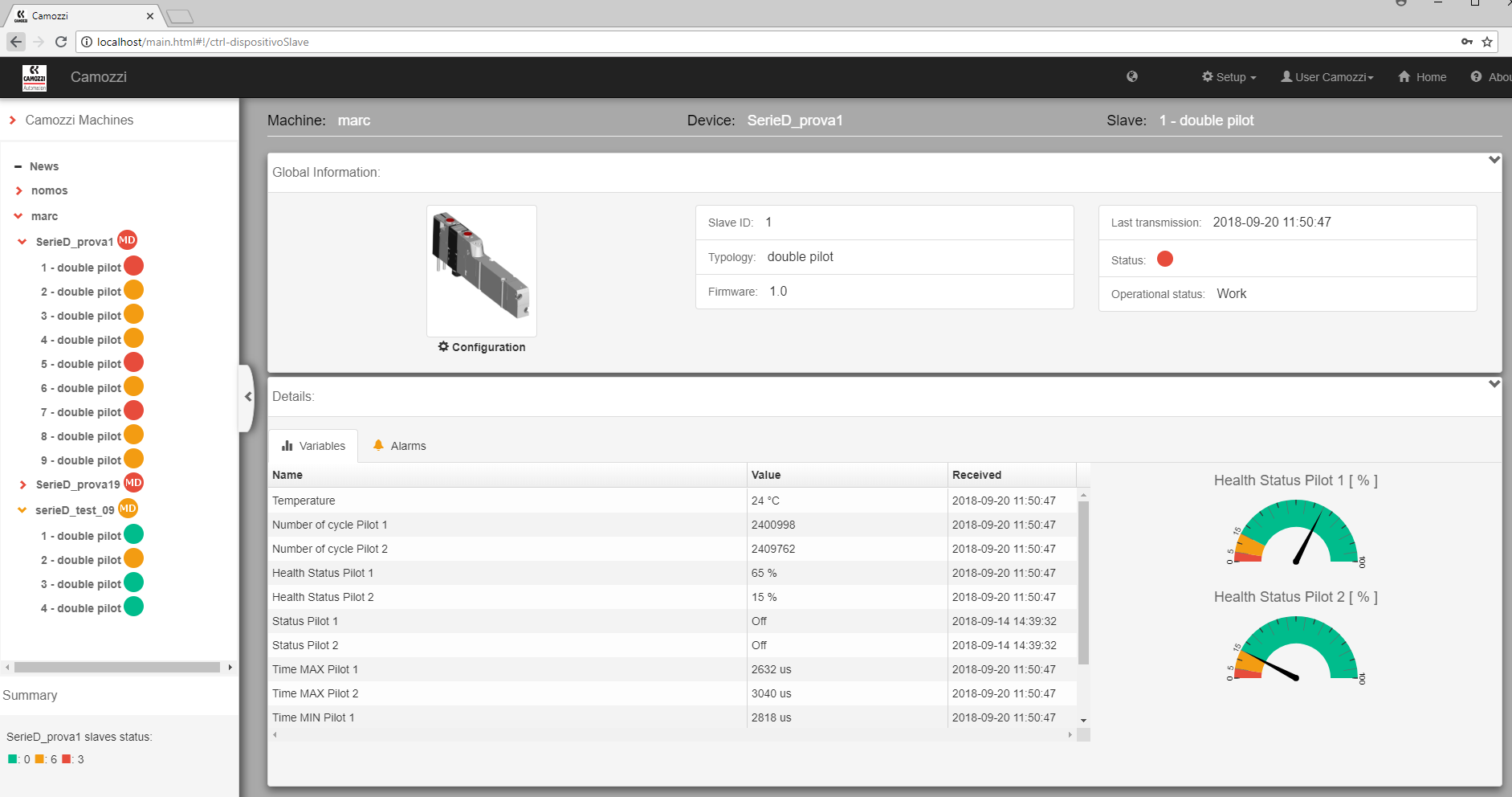1512x797 pixels.
Task: Click the Camozzi browser tab
Action: pyautogui.click(x=83, y=16)
